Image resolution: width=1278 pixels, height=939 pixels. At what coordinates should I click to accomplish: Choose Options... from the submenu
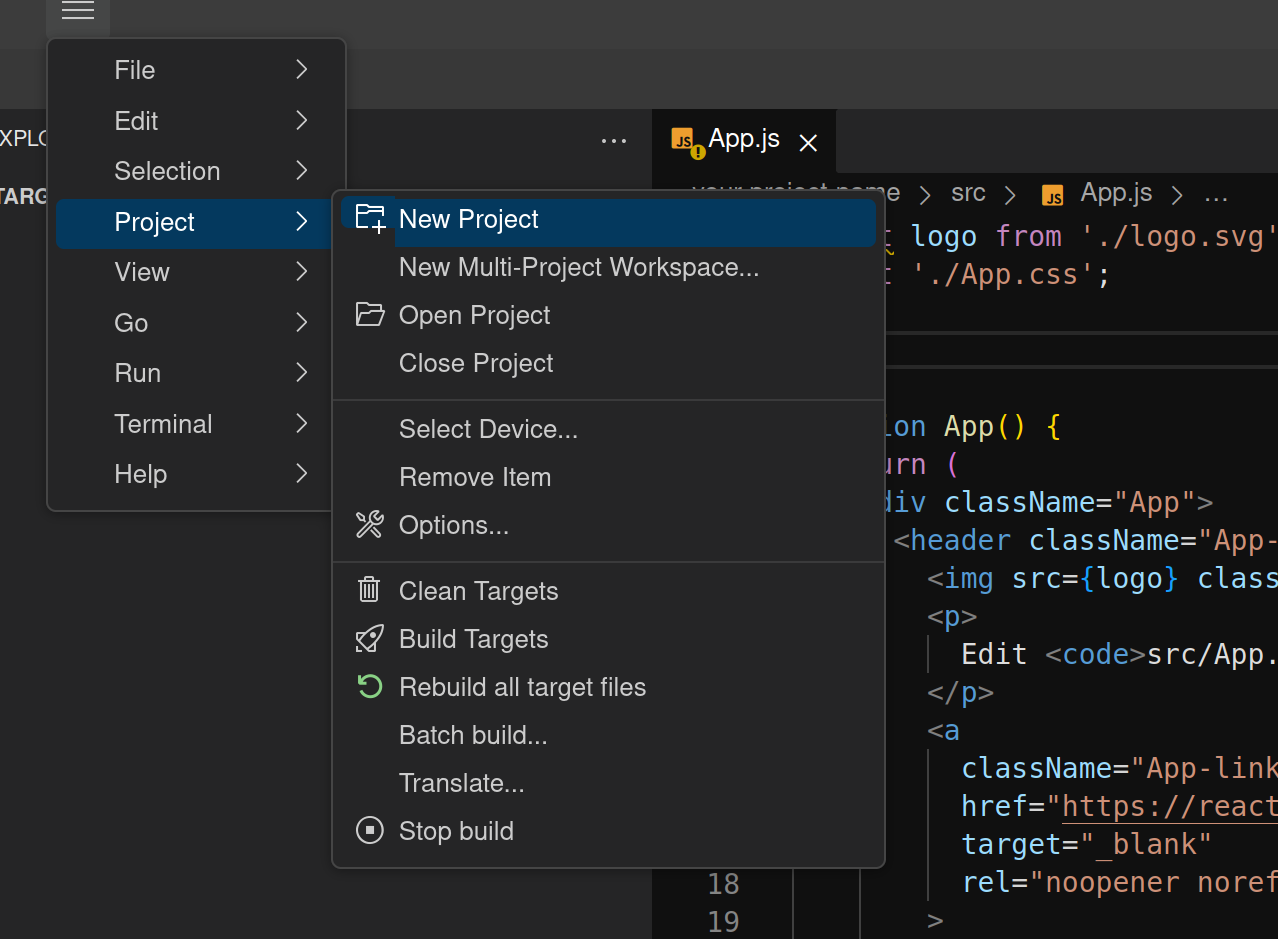pos(608,526)
